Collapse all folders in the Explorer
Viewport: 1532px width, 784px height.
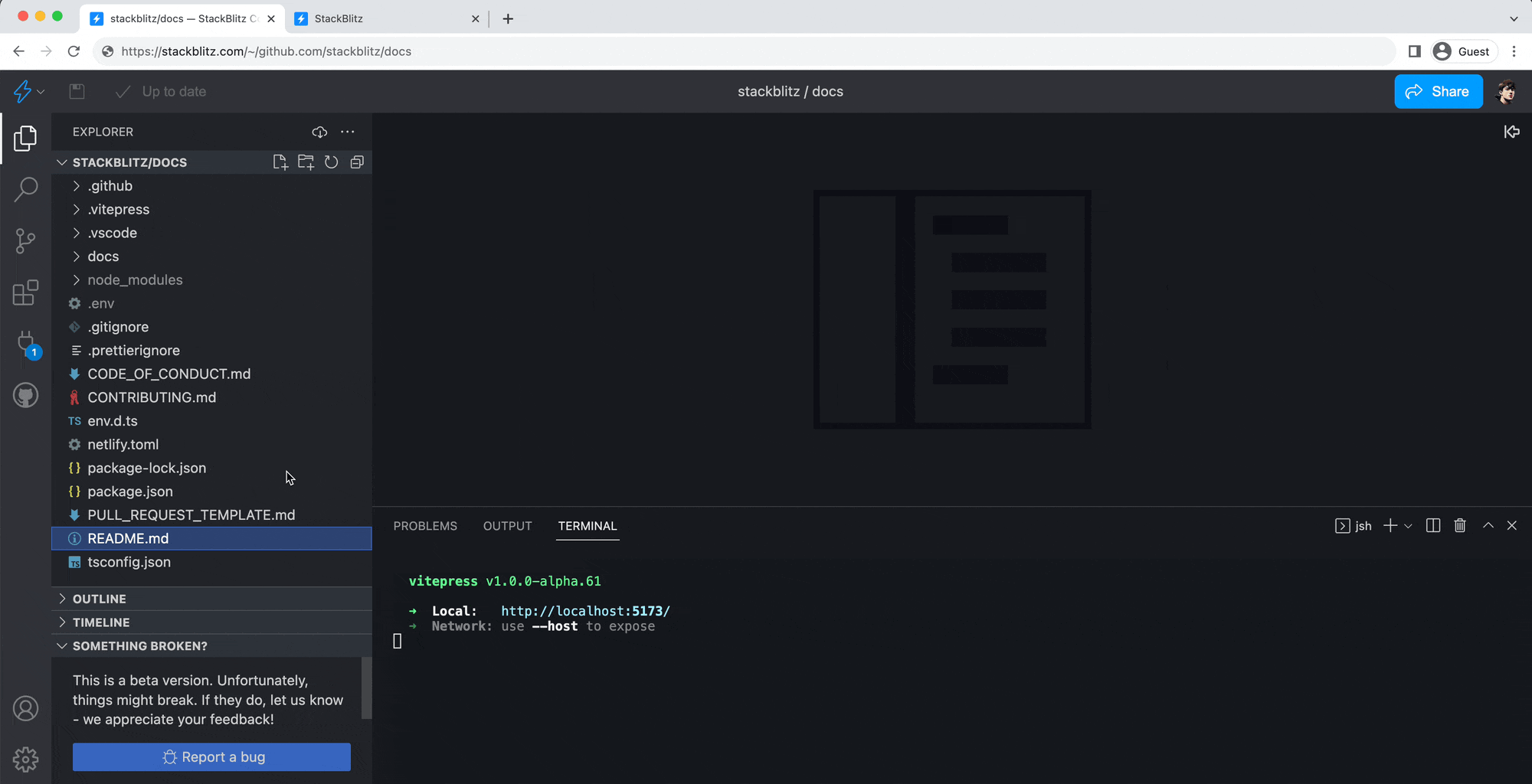[x=357, y=162]
